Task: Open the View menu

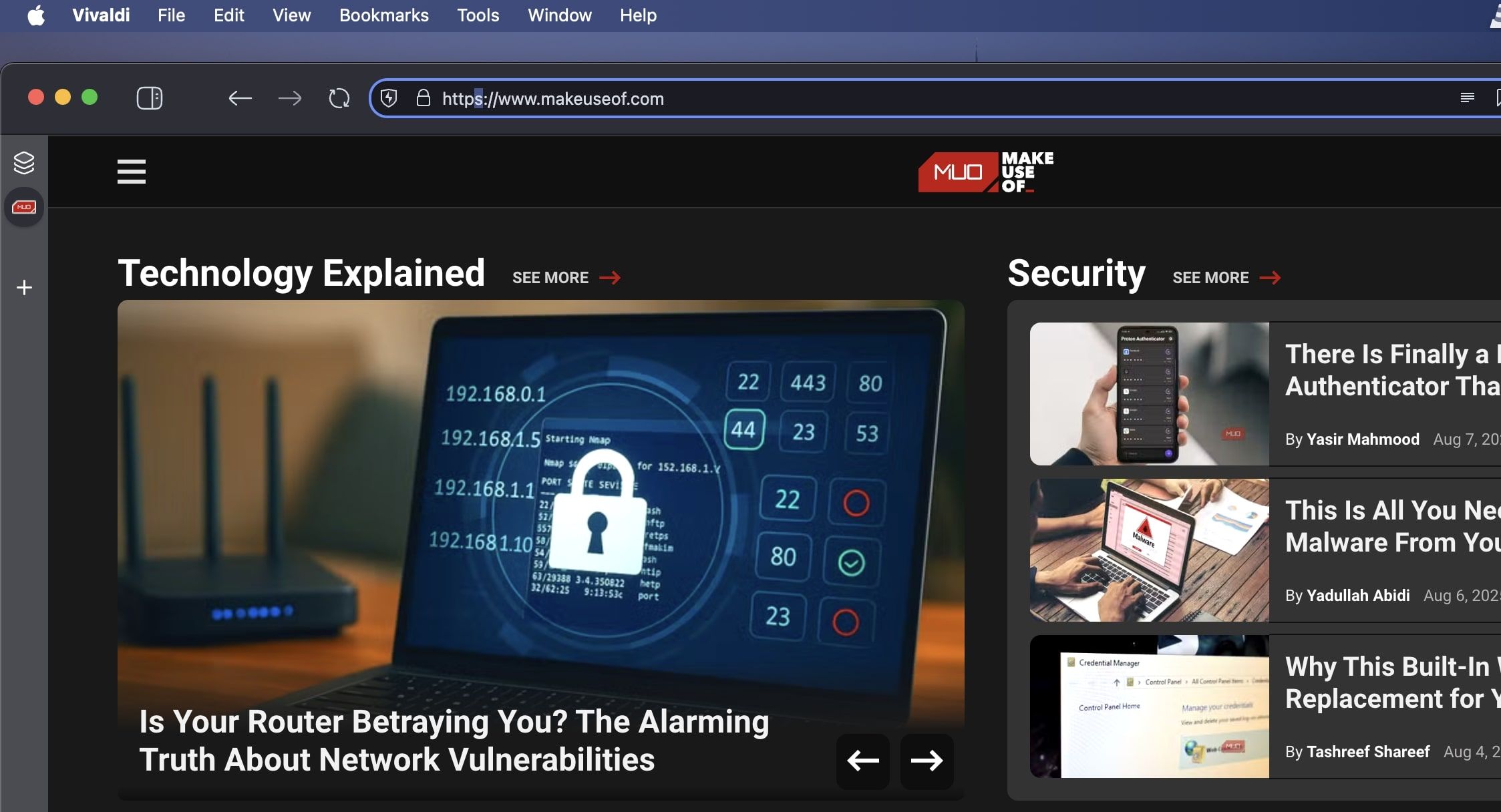Action: click(x=291, y=15)
